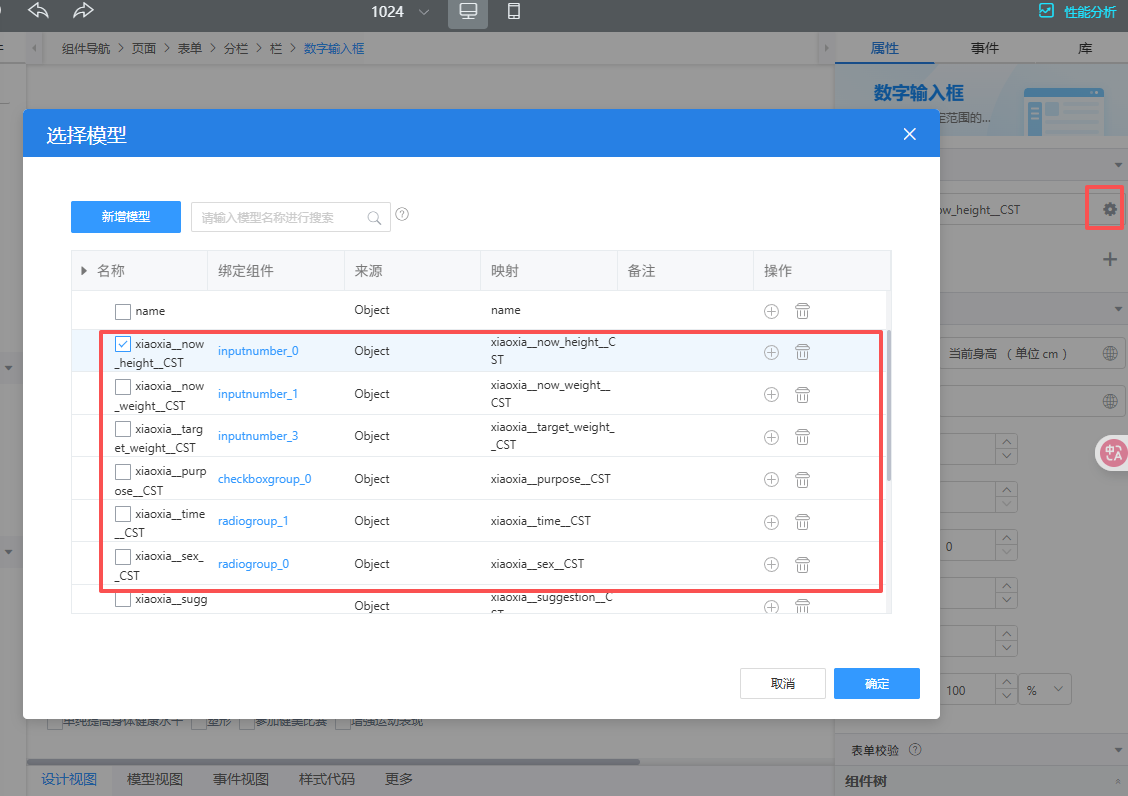Check the name model checkbox
This screenshot has height=796, width=1128.
tap(123, 311)
